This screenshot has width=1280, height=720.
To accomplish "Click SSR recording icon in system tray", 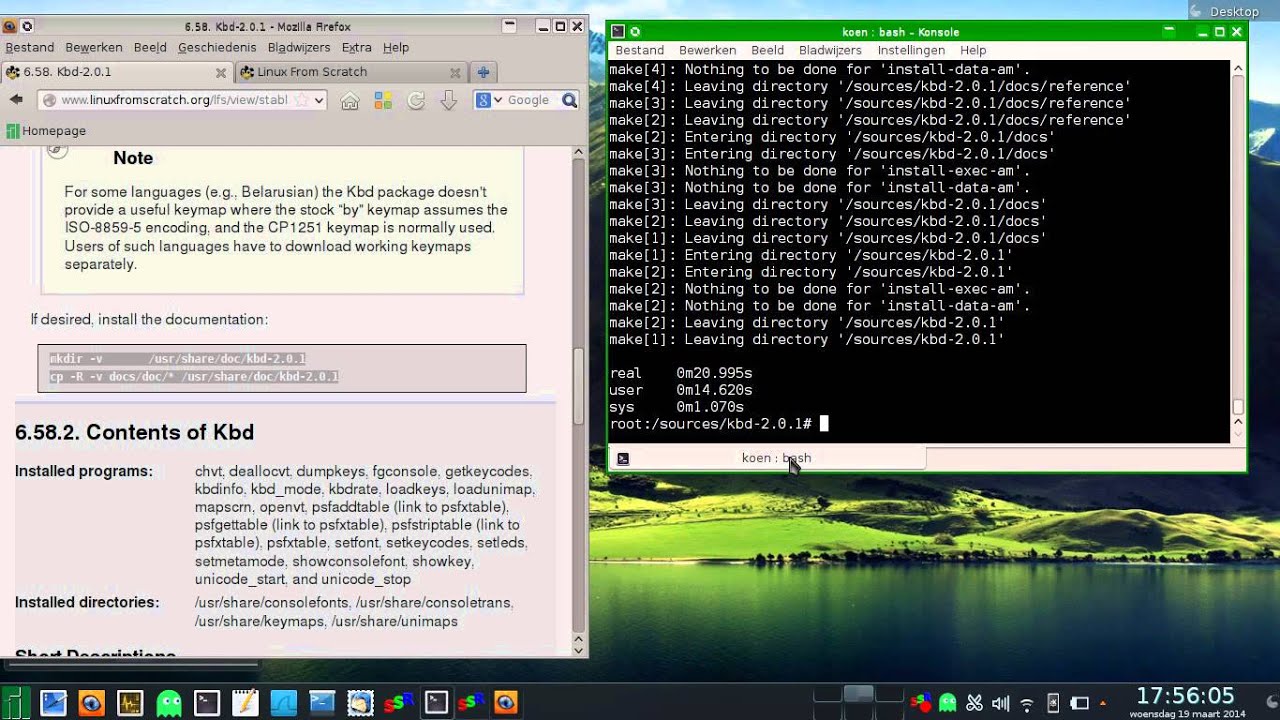I will [x=922, y=703].
